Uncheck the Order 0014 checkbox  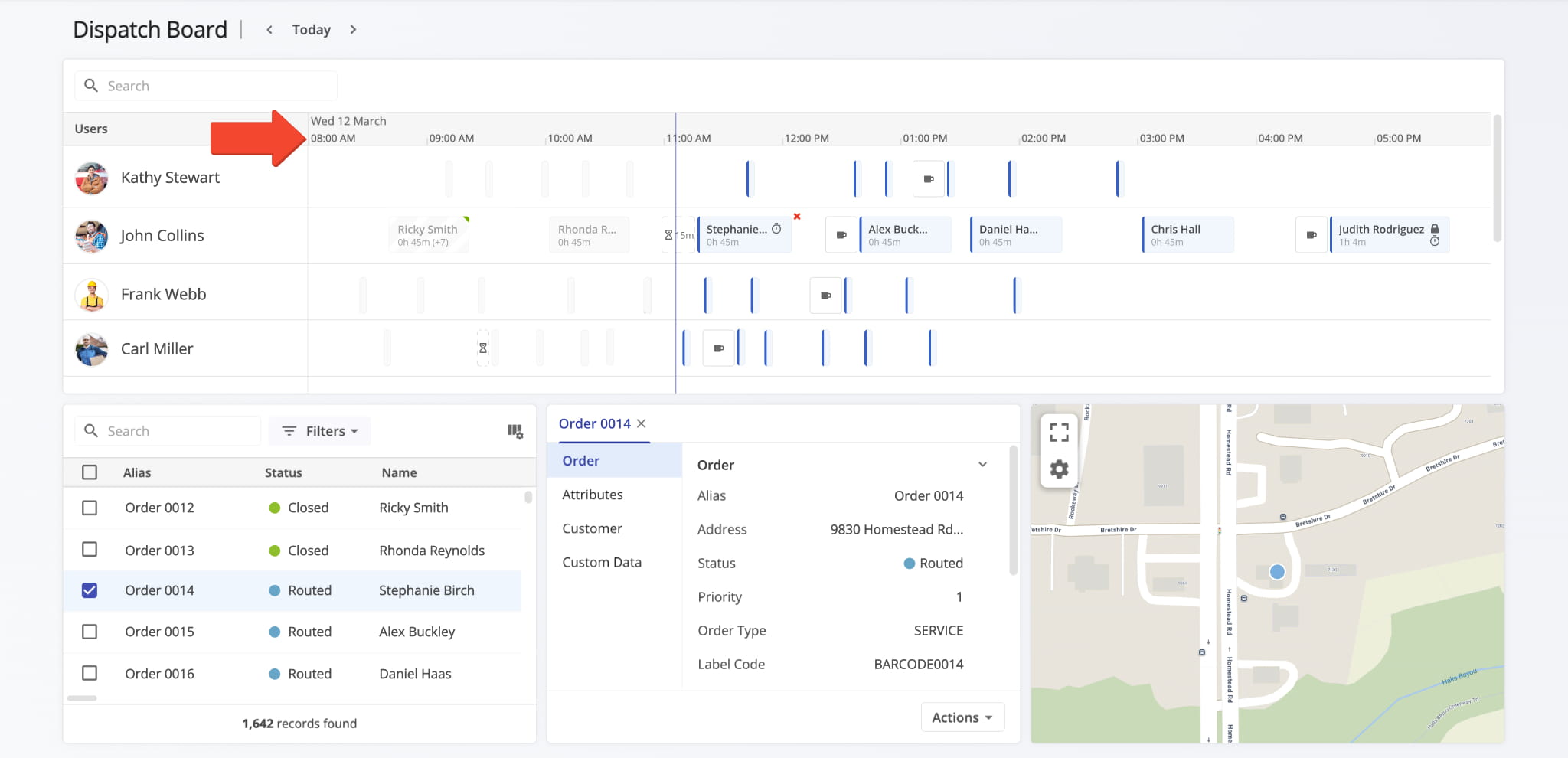pos(90,590)
